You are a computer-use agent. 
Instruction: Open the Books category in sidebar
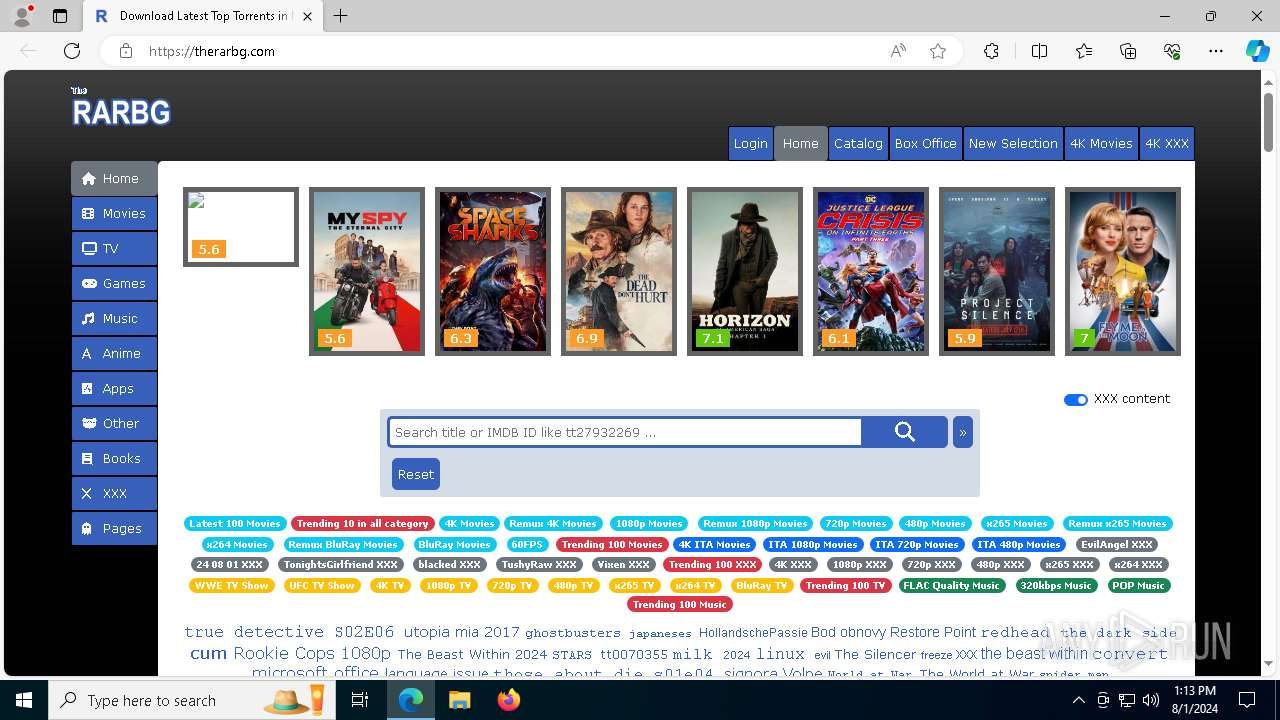[x=114, y=458]
